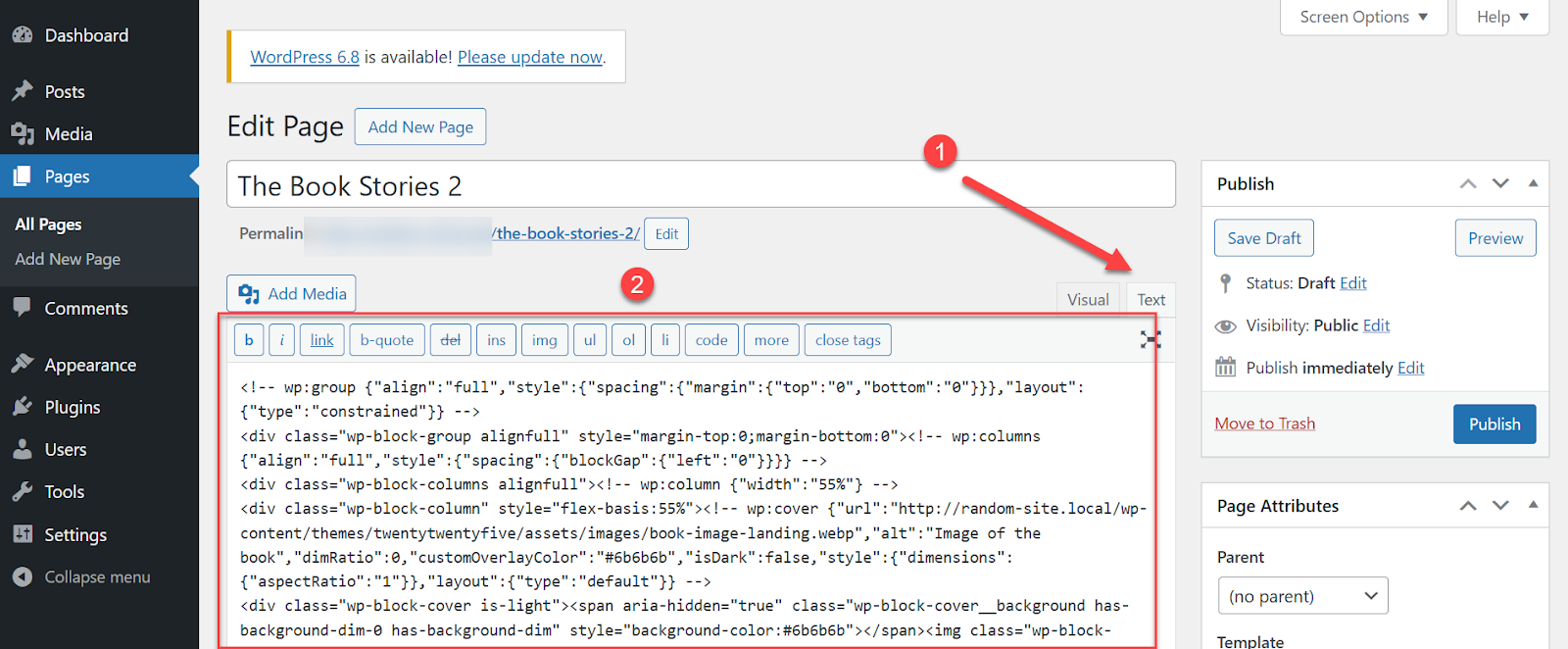
Task: Click the blue Publish button
Action: pos(1494,424)
